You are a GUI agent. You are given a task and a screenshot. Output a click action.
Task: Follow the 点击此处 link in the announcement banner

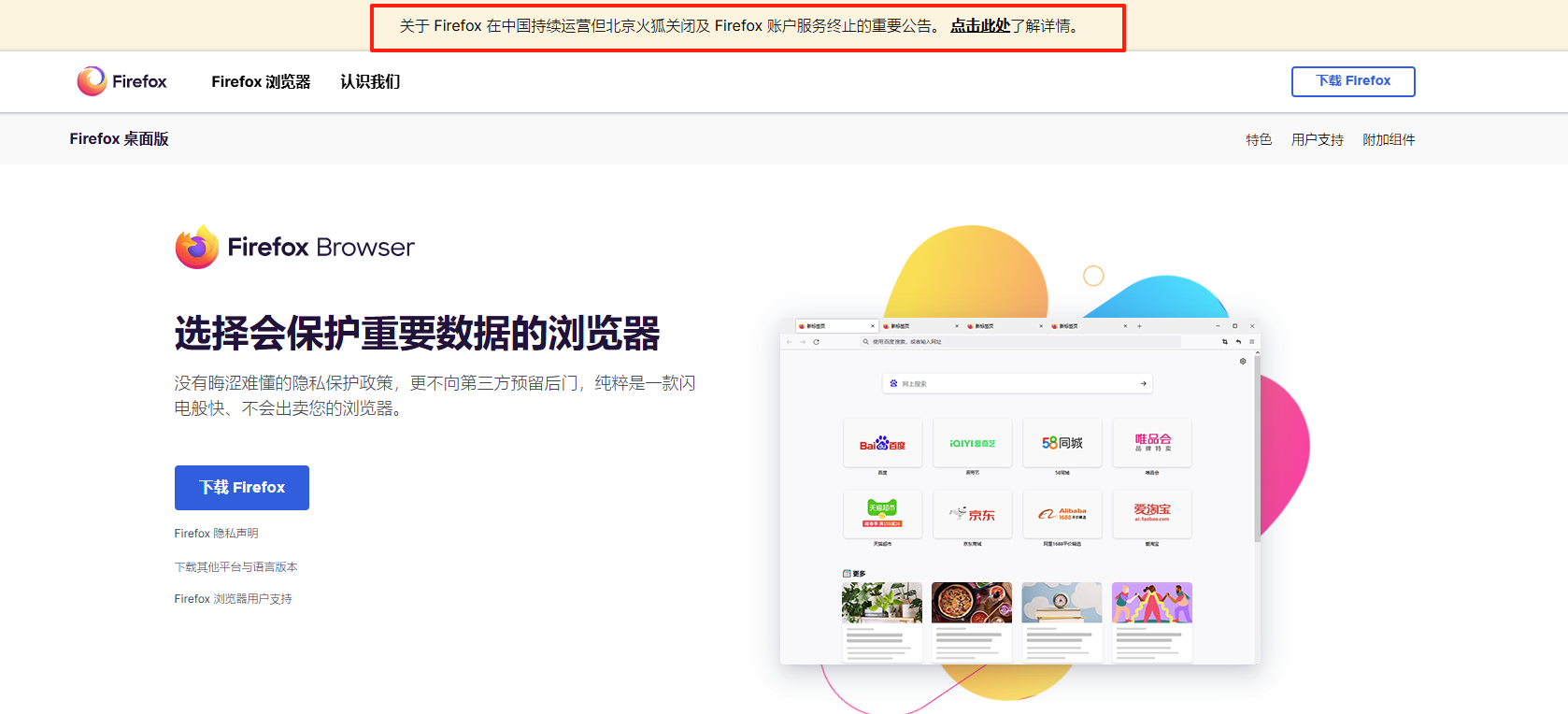click(980, 26)
